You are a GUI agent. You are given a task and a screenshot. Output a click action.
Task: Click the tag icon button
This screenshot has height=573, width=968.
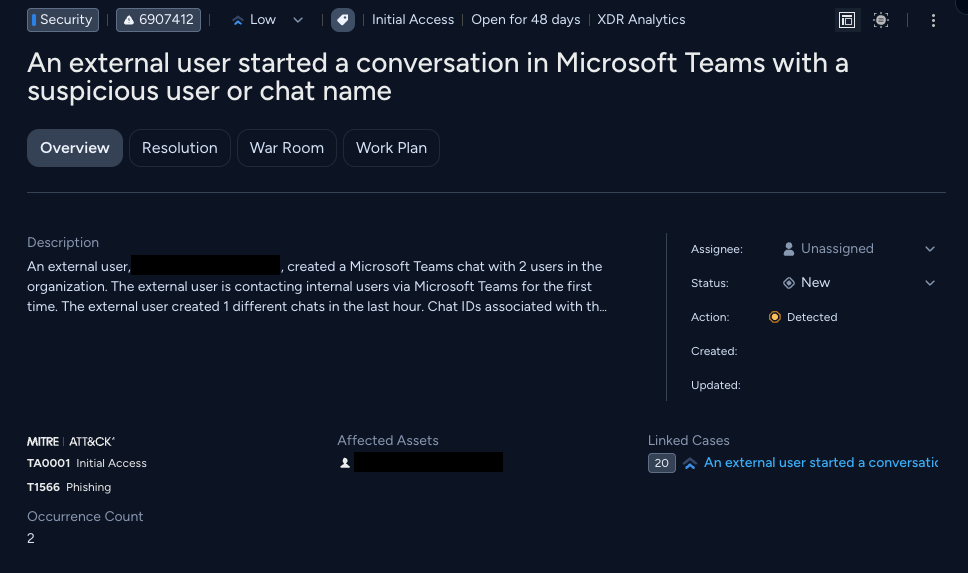(x=343, y=20)
